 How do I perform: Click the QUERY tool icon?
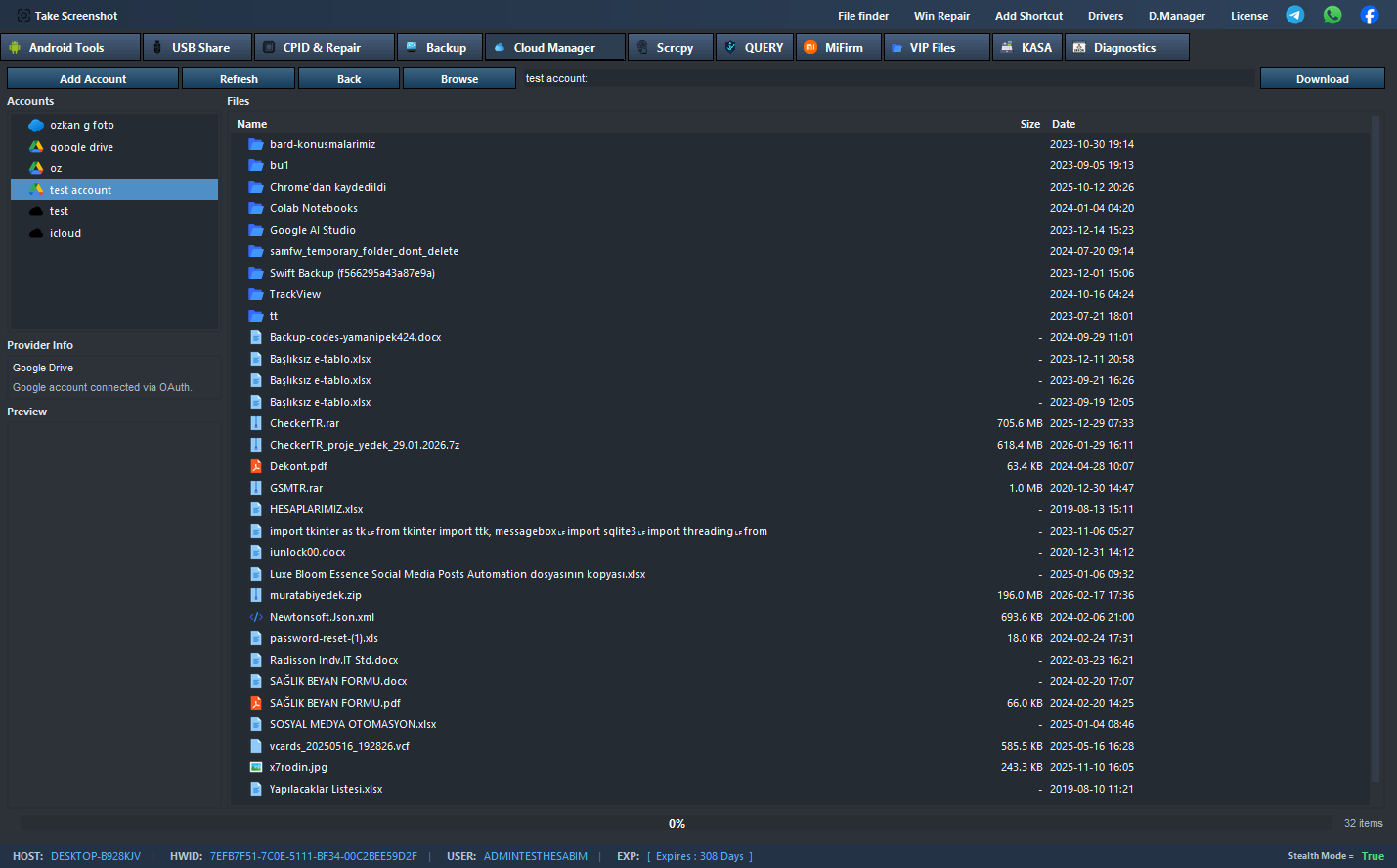tap(729, 46)
